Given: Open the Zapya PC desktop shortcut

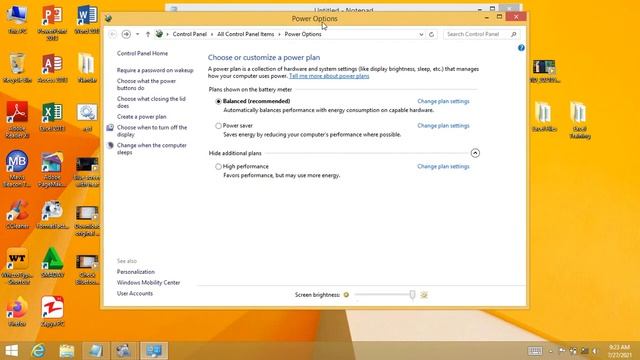Looking at the screenshot, I should (x=52, y=312).
